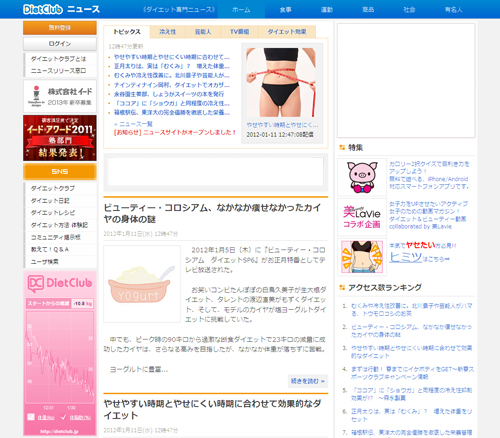Open the ダイエット方法 体験記 link
500x438 pixels.
[x=60, y=225]
